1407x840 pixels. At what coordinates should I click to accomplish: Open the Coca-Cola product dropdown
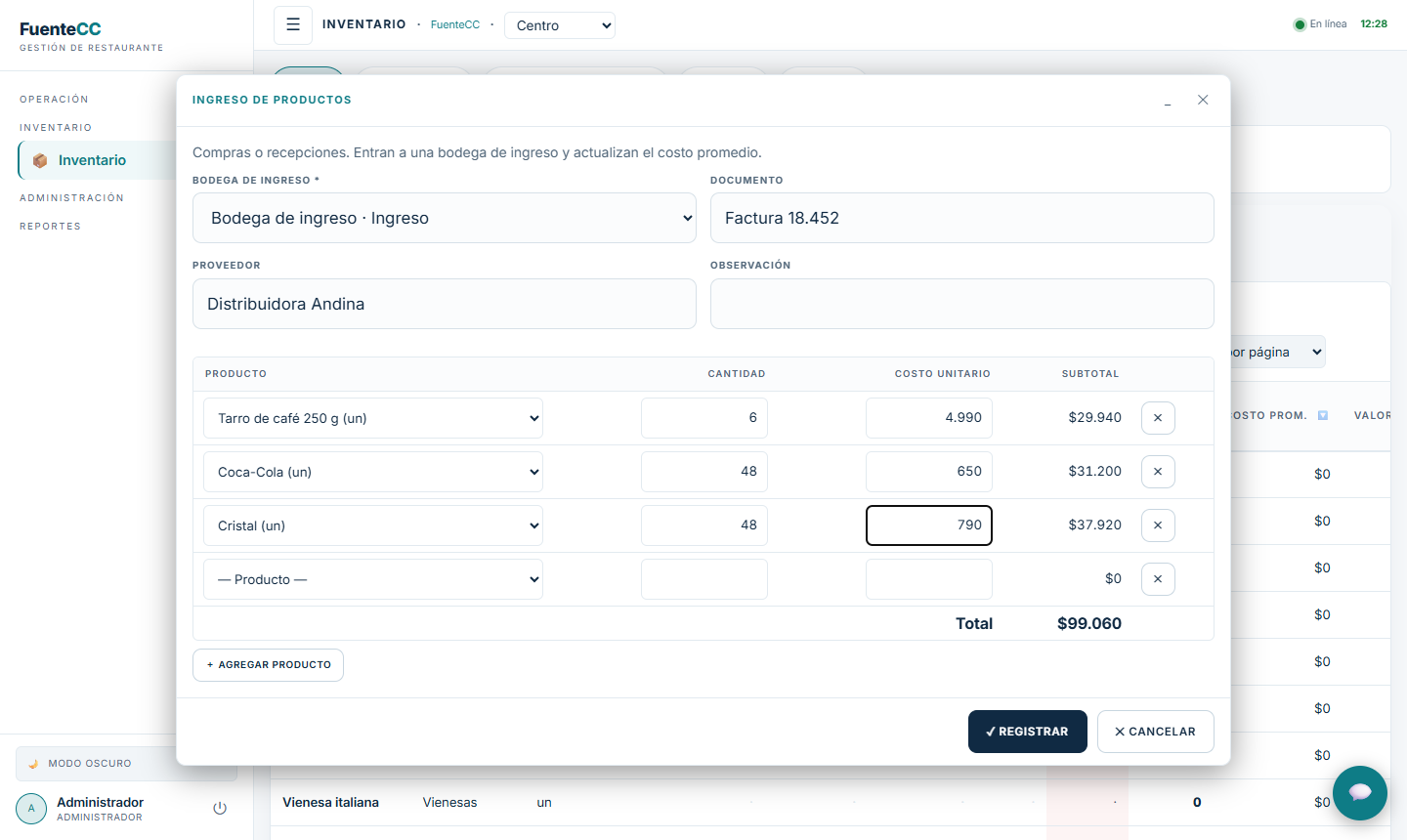373,472
